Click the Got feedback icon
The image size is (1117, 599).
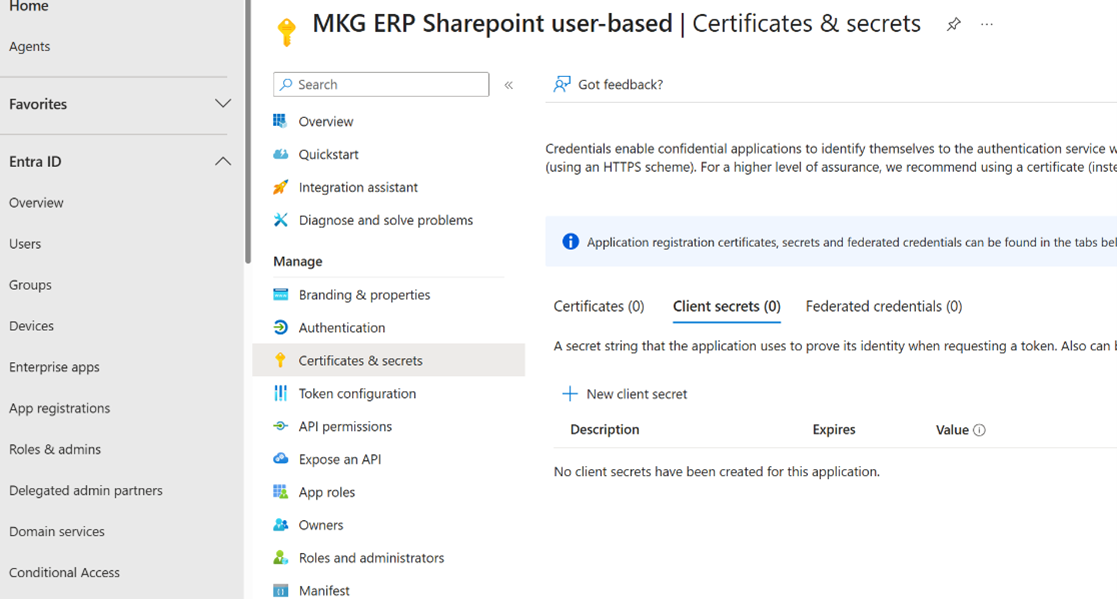[562, 85]
